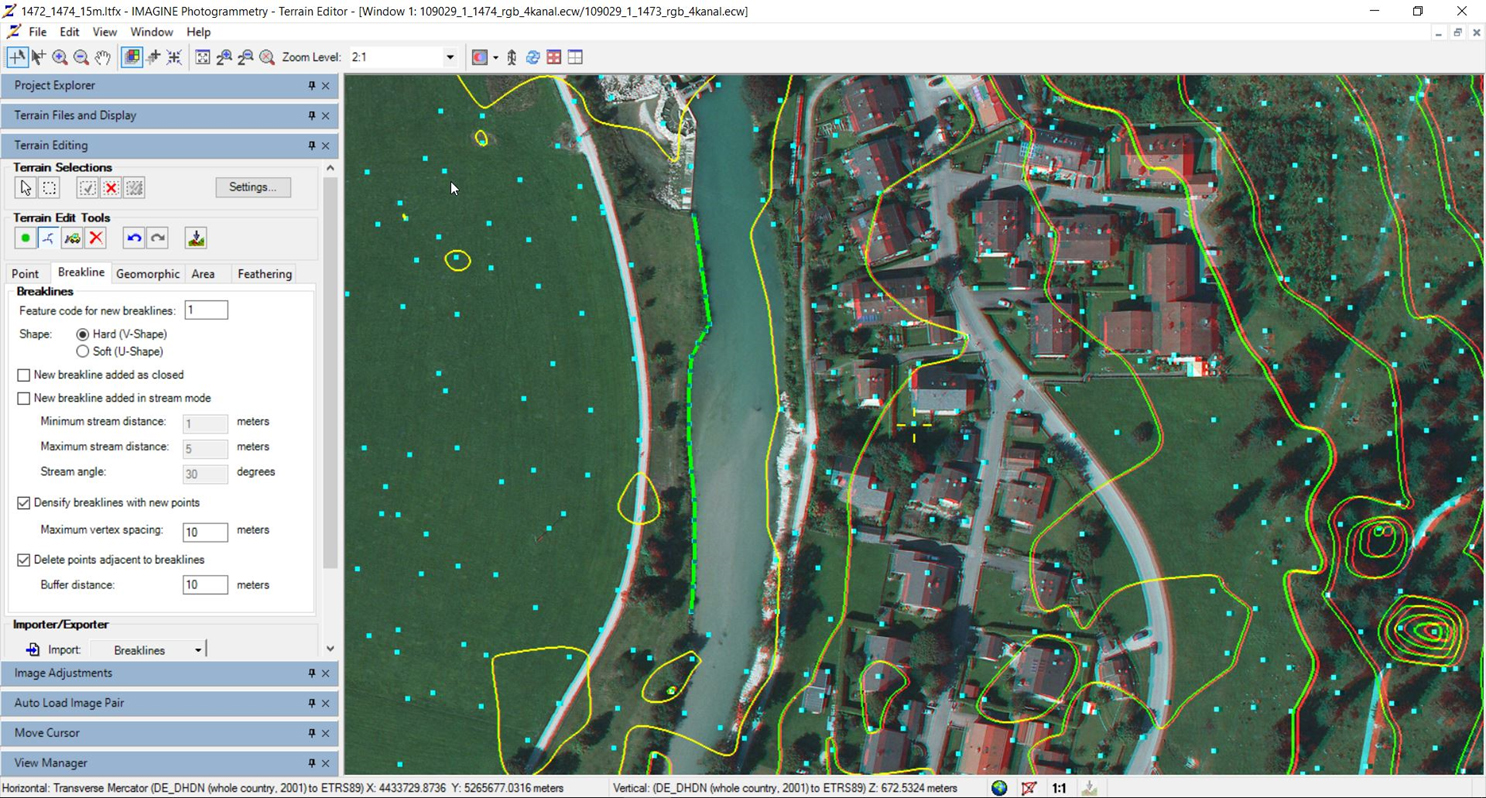1486x798 pixels.
Task: Toggle the colored layers display icon
Action: (x=132, y=57)
